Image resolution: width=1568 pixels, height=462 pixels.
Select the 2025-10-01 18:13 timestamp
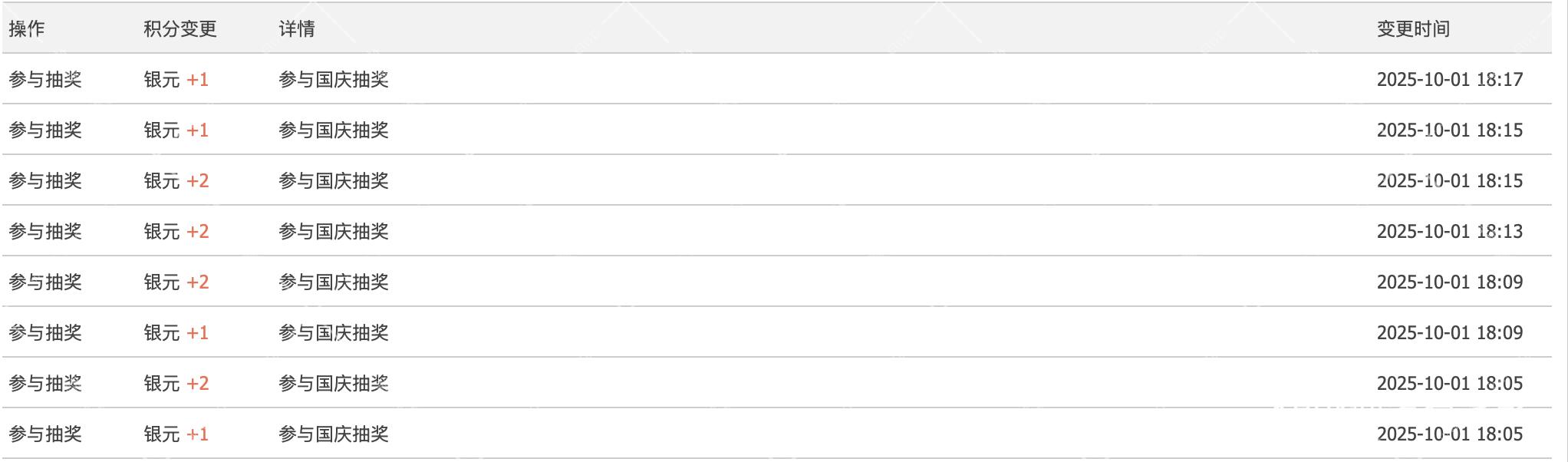(1449, 232)
